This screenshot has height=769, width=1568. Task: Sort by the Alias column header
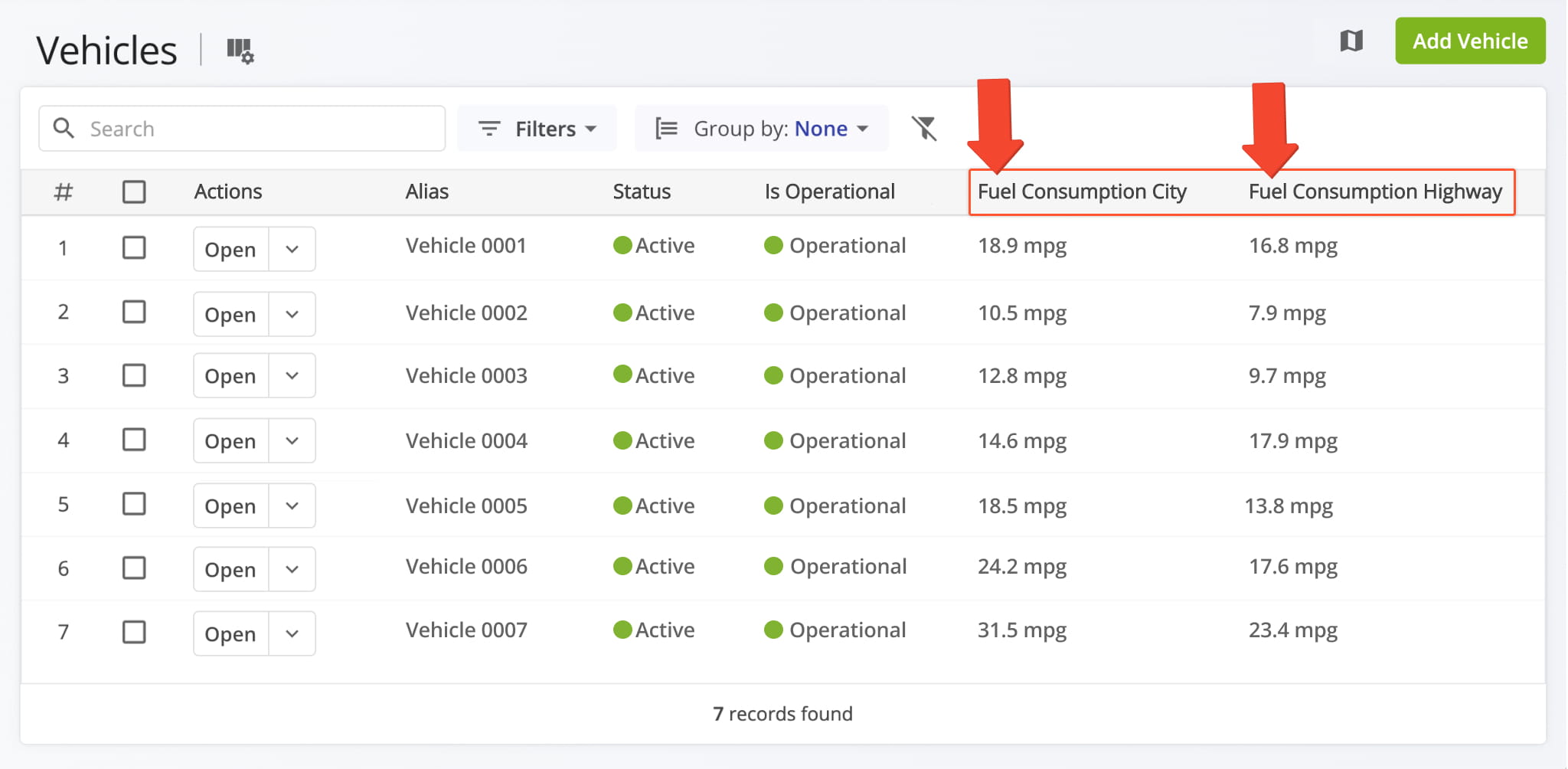coord(427,191)
